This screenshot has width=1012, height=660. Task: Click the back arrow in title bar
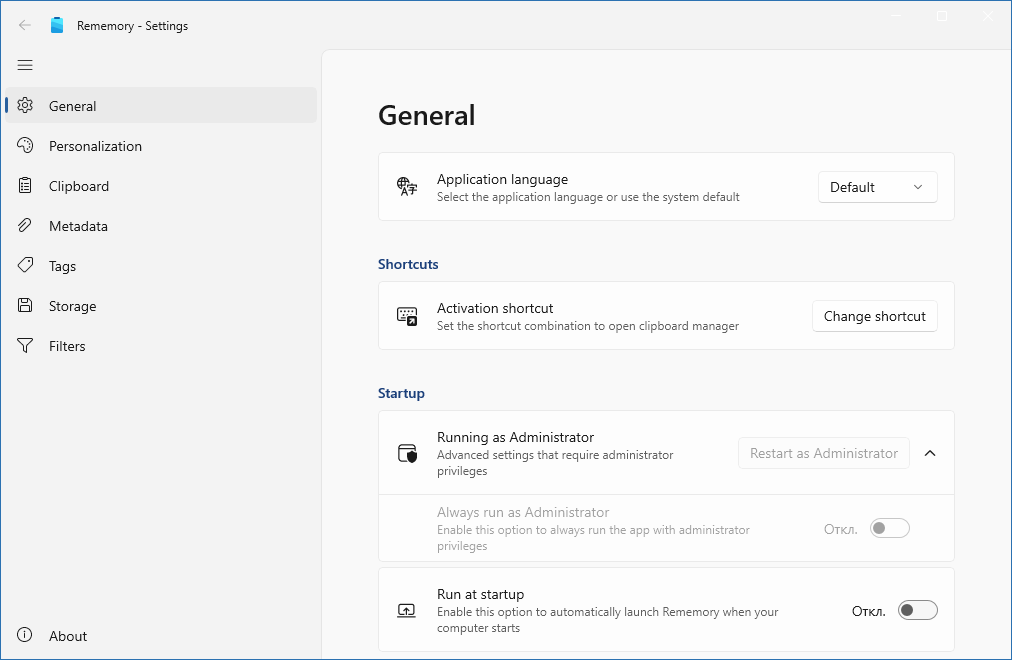point(25,26)
